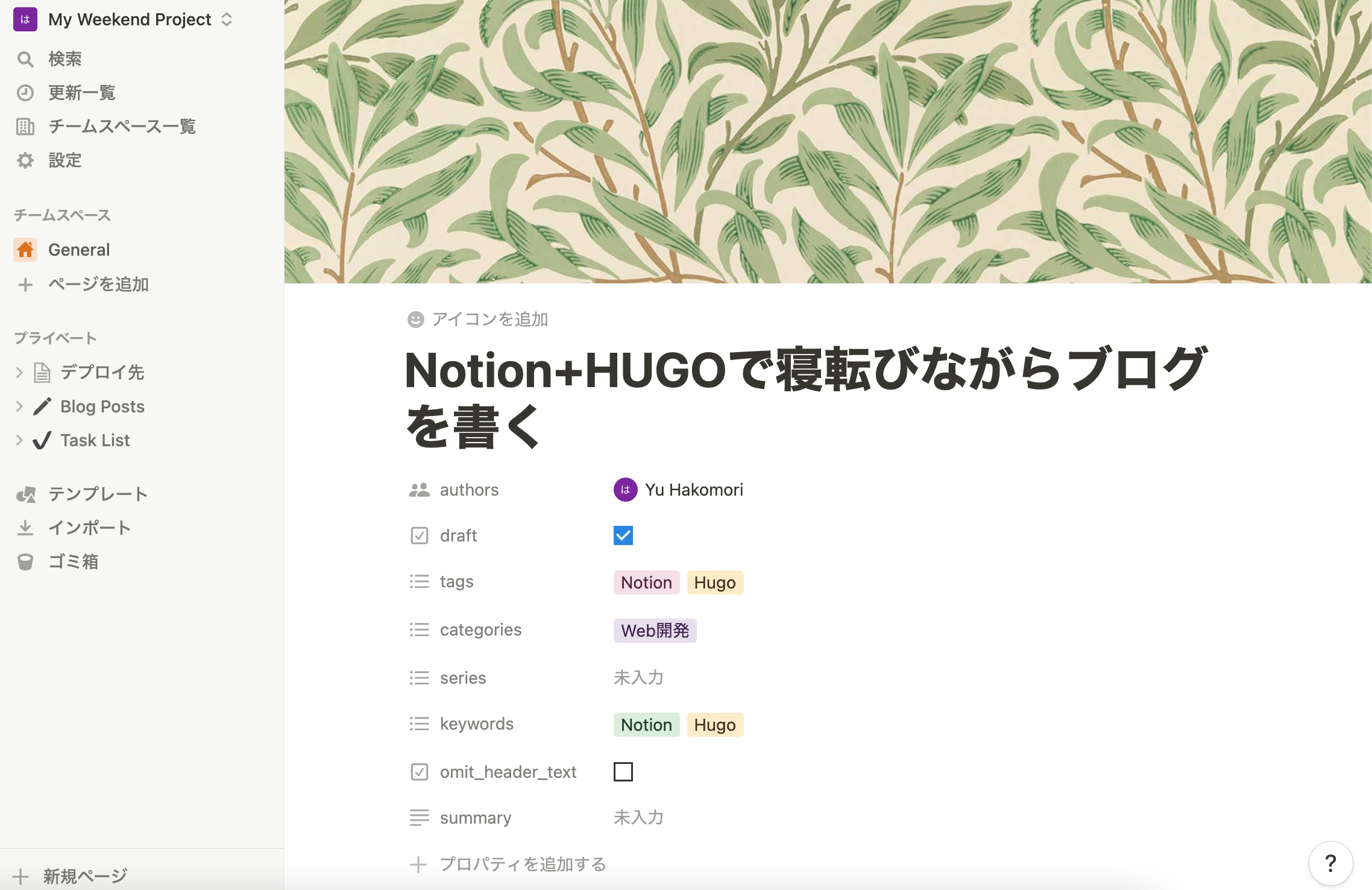Viewport: 1372px width, 890px height.
Task: Click the page cover image
Action: [828, 142]
